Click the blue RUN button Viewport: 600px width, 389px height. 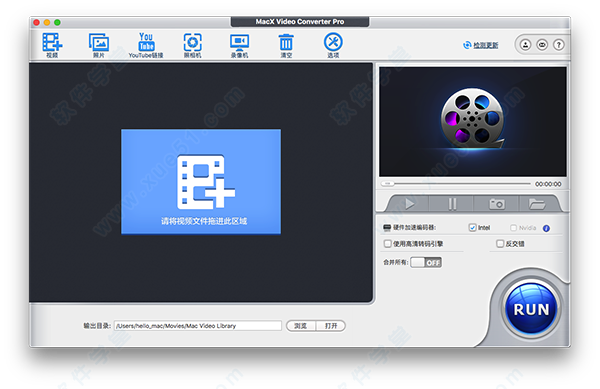point(531,309)
